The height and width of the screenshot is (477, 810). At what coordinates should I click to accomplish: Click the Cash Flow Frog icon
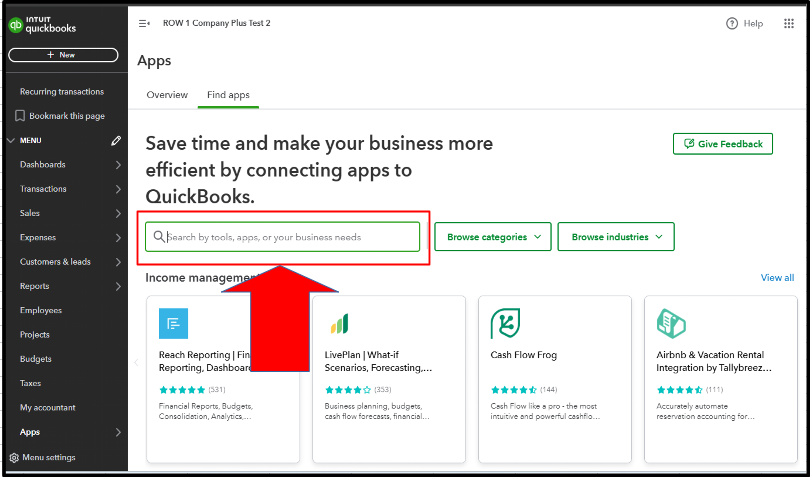coord(505,324)
